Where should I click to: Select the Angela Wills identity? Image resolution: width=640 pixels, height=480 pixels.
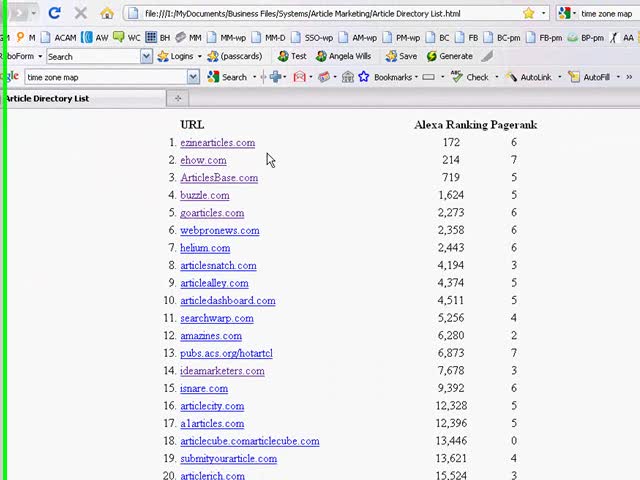click(x=343, y=56)
